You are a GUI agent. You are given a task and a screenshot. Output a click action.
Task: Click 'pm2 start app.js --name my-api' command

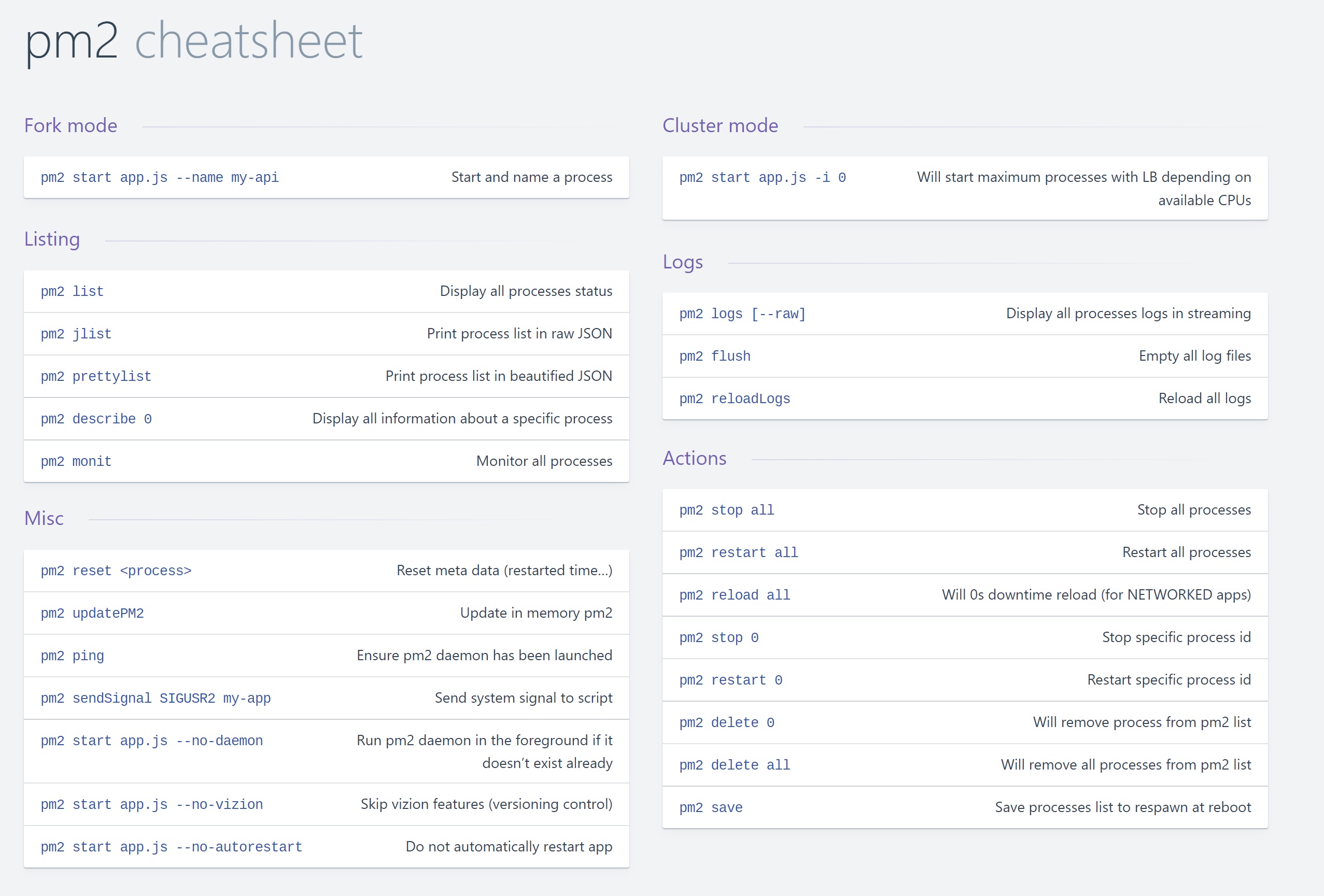[x=160, y=178]
